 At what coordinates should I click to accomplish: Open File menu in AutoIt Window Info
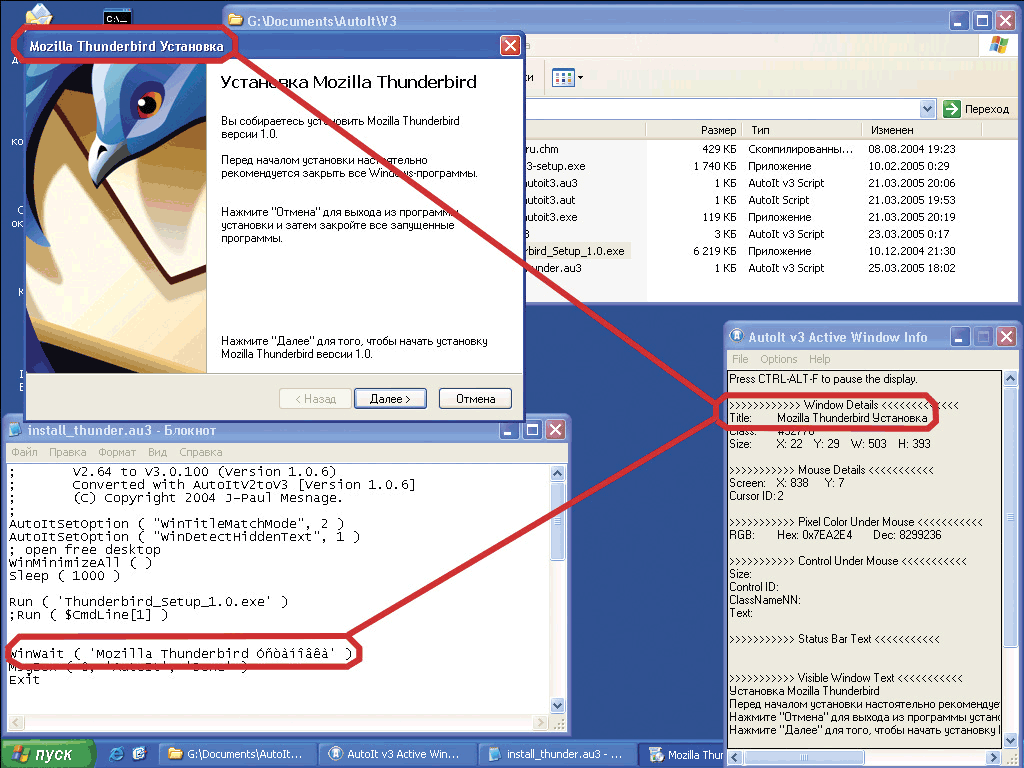click(740, 359)
